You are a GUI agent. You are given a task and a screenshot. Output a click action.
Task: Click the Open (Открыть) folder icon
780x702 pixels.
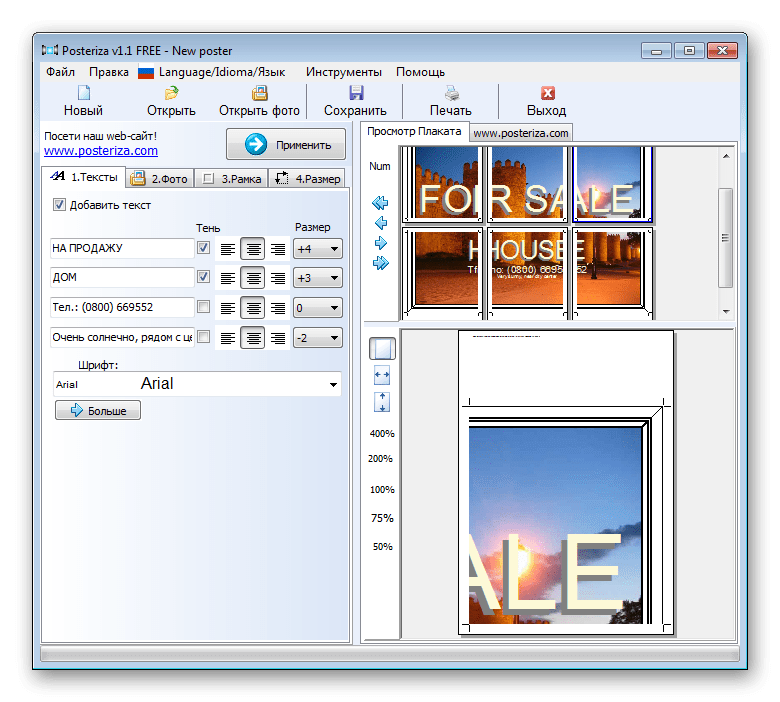[x=171, y=94]
